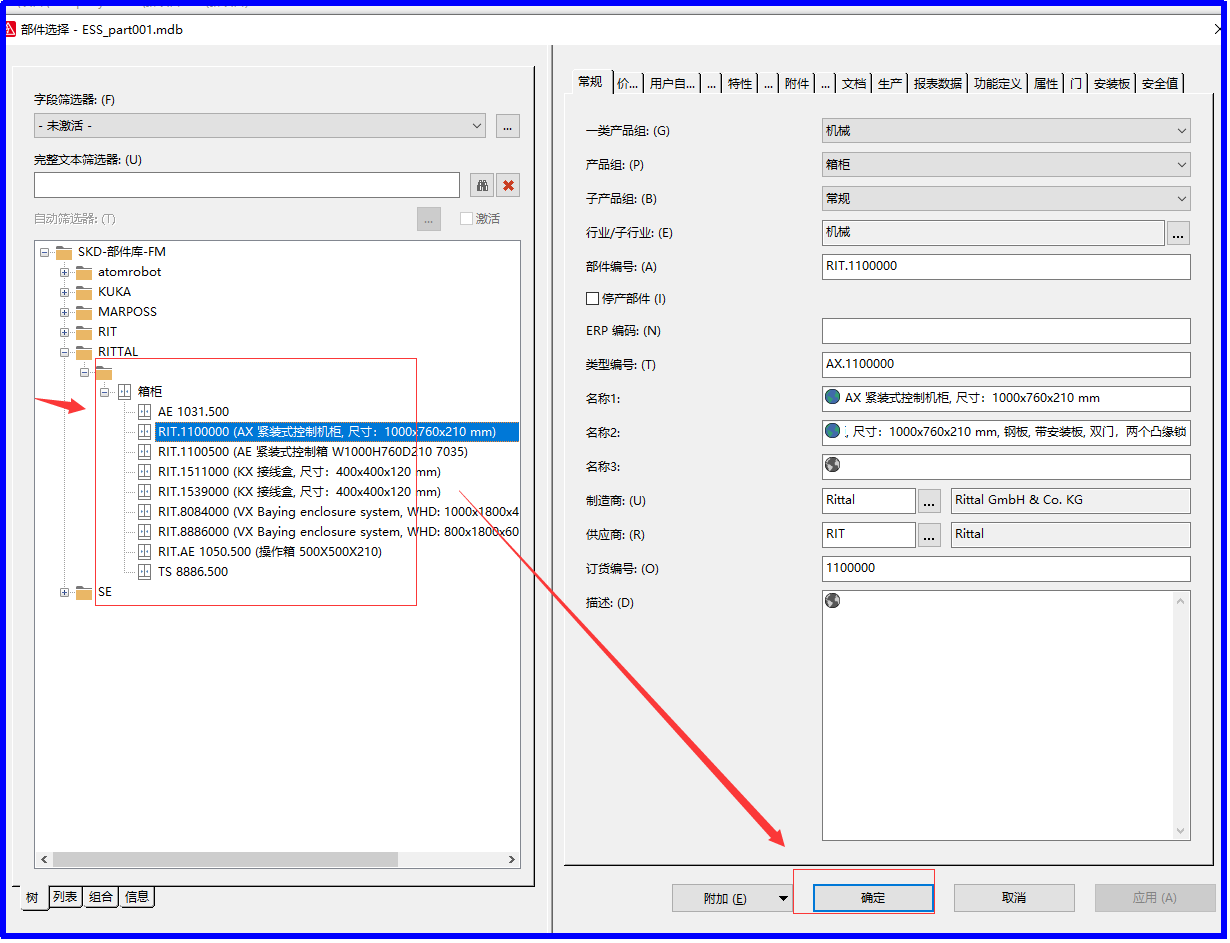
Task: Click the globe icon in 名称1 field
Action: point(832,397)
